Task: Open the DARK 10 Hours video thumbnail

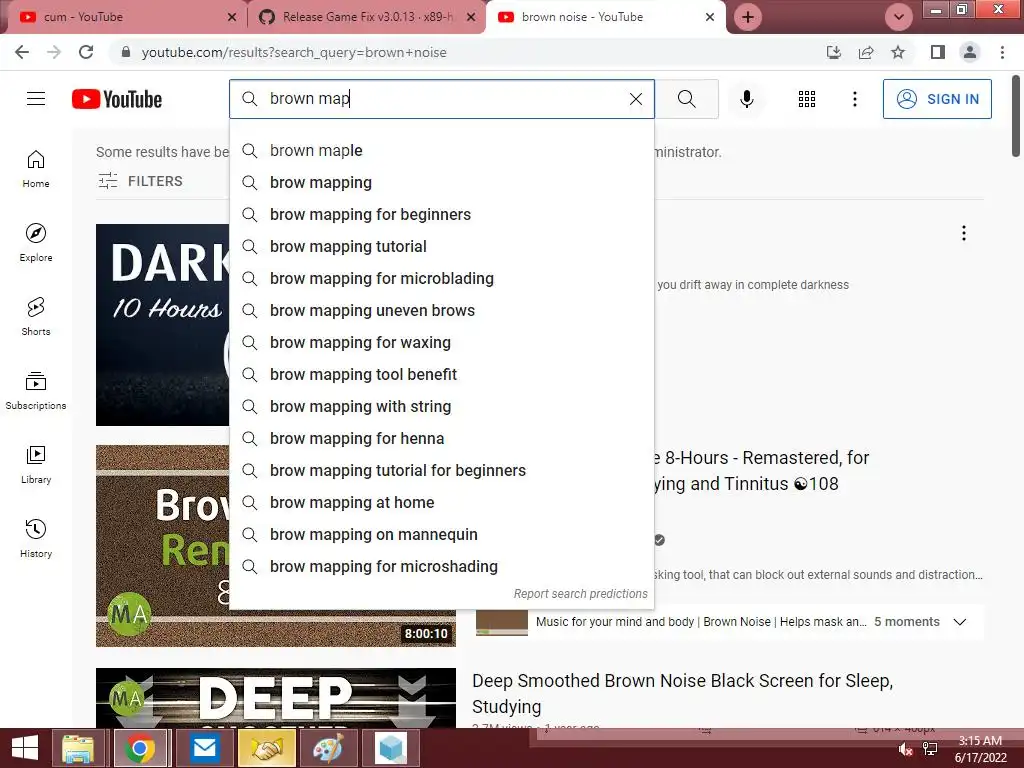Action: point(163,325)
